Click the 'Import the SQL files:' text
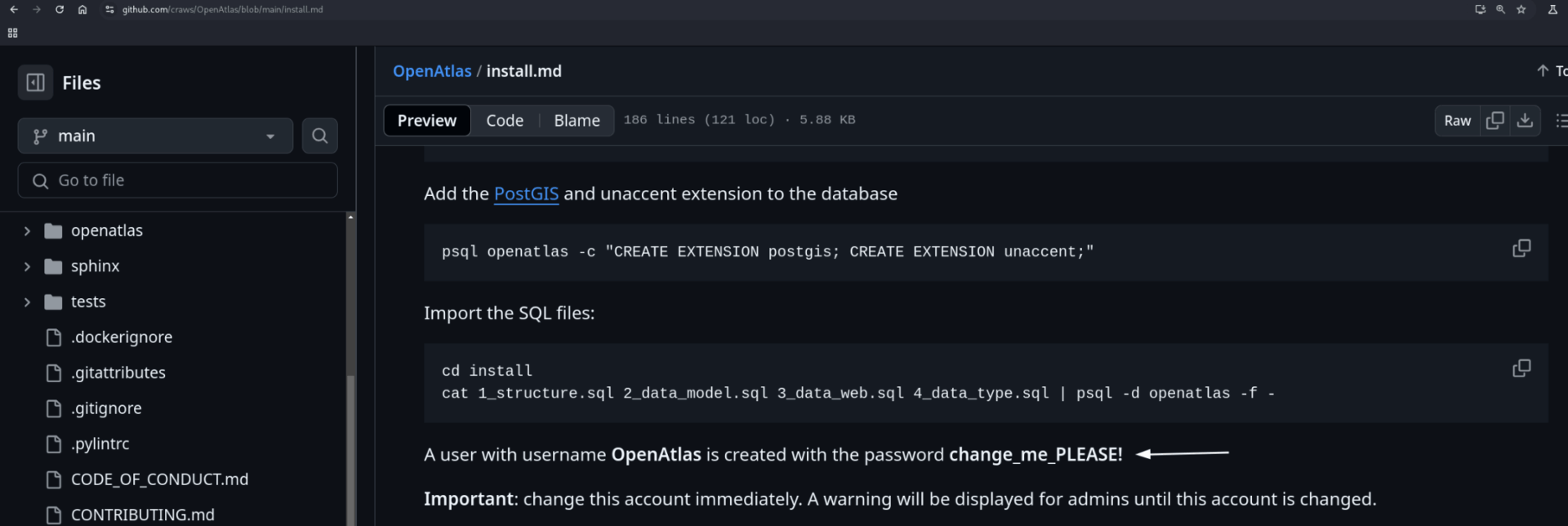This screenshot has width=1568, height=526. pos(510,313)
